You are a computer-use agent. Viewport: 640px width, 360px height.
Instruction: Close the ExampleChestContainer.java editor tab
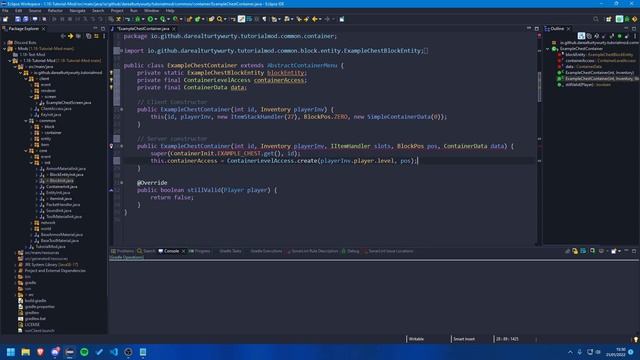click(174, 29)
